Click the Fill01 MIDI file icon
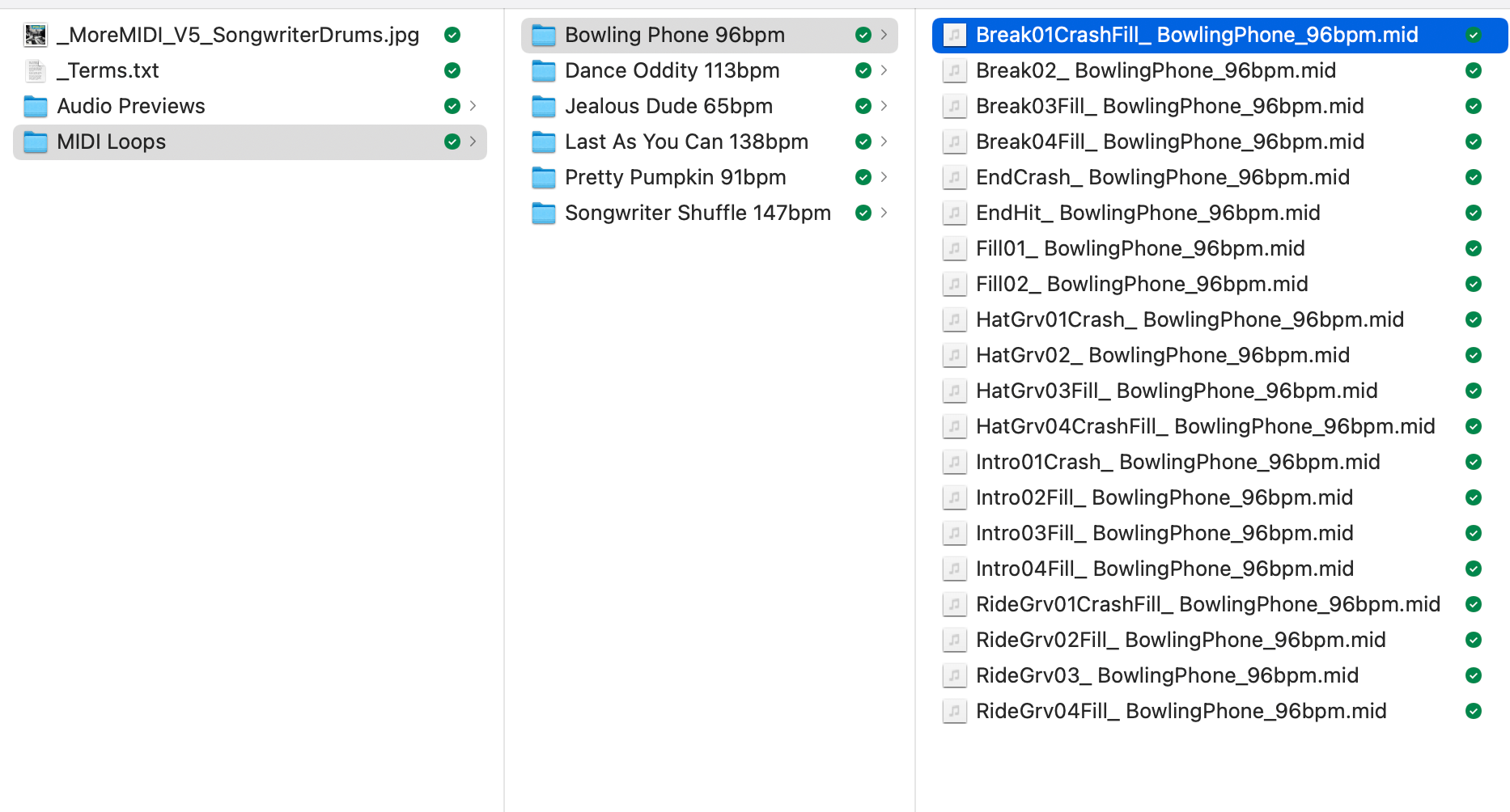Screen dimensions: 1510x812 coord(955,248)
